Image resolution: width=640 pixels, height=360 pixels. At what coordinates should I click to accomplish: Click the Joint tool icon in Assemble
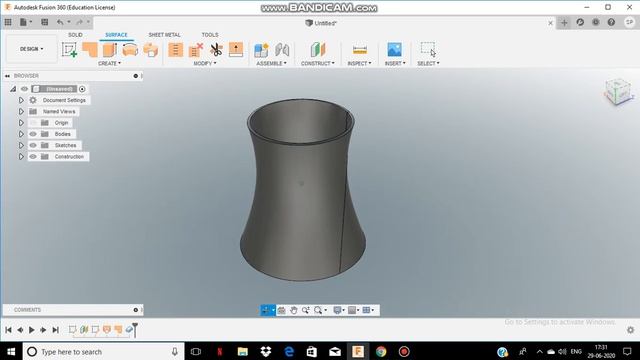(x=282, y=50)
